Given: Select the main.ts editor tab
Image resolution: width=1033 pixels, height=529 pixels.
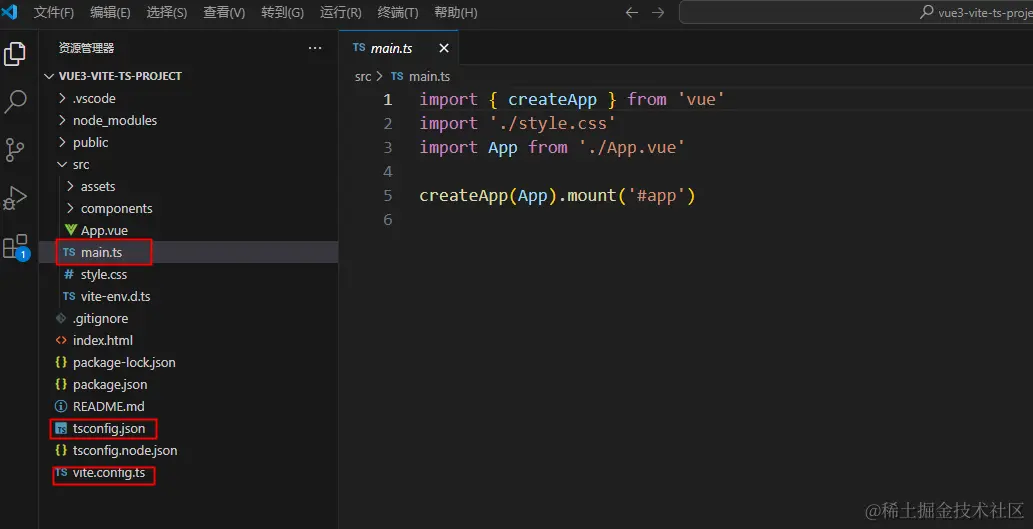Looking at the screenshot, I should pos(391,48).
